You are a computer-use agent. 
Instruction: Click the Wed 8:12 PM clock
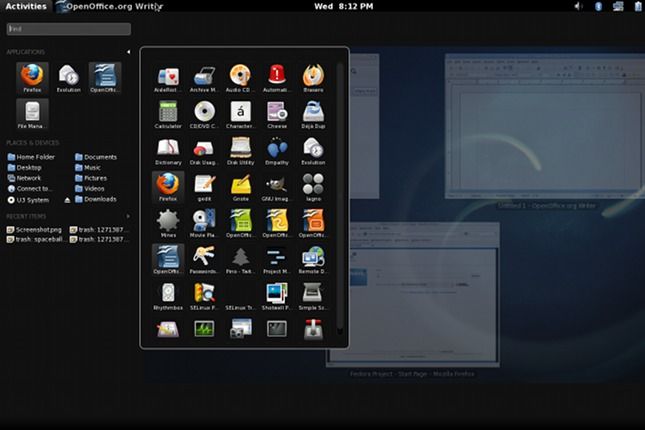(343, 6)
